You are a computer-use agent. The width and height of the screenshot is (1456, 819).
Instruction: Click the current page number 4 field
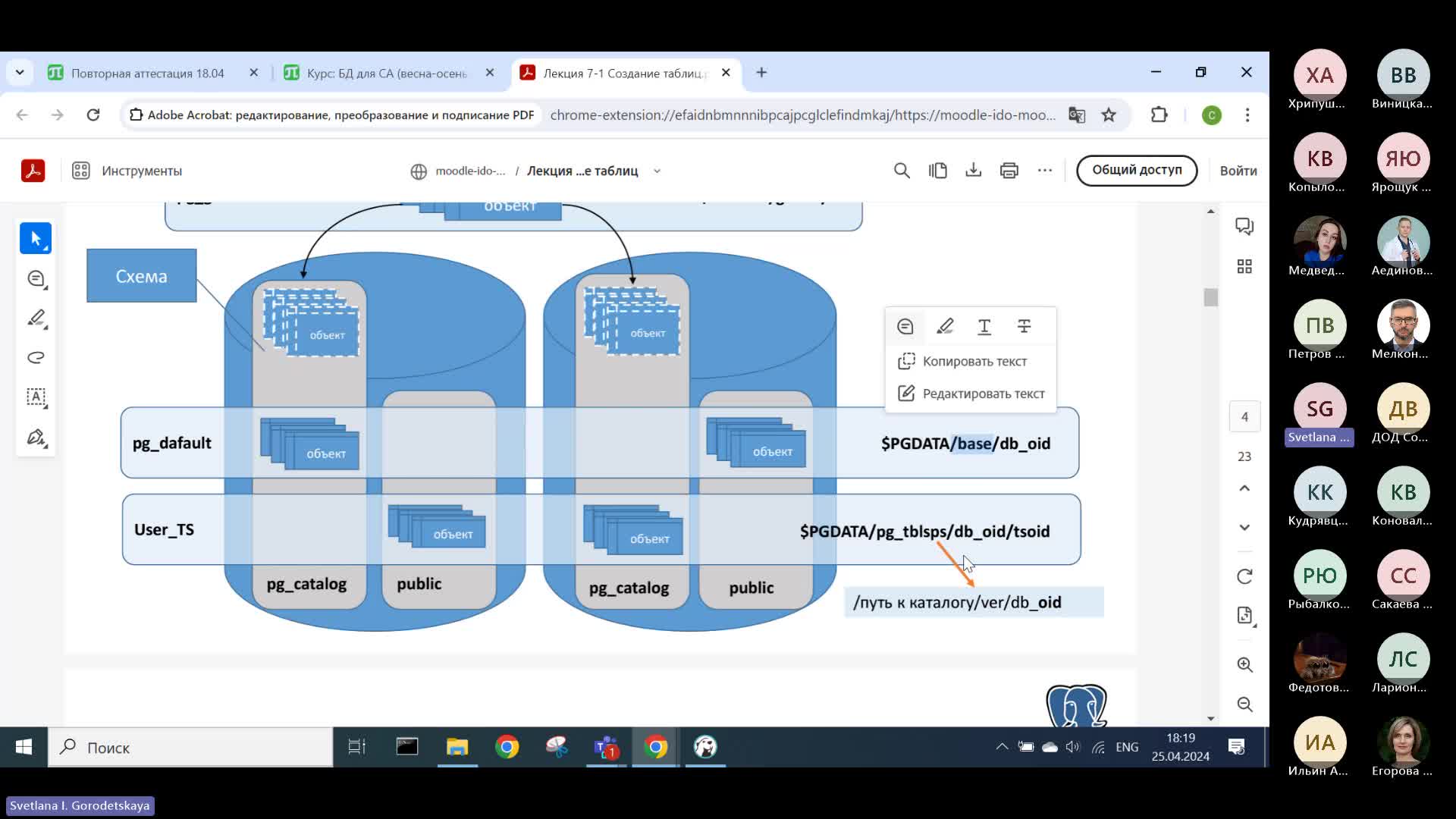(x=1244, y=417)
